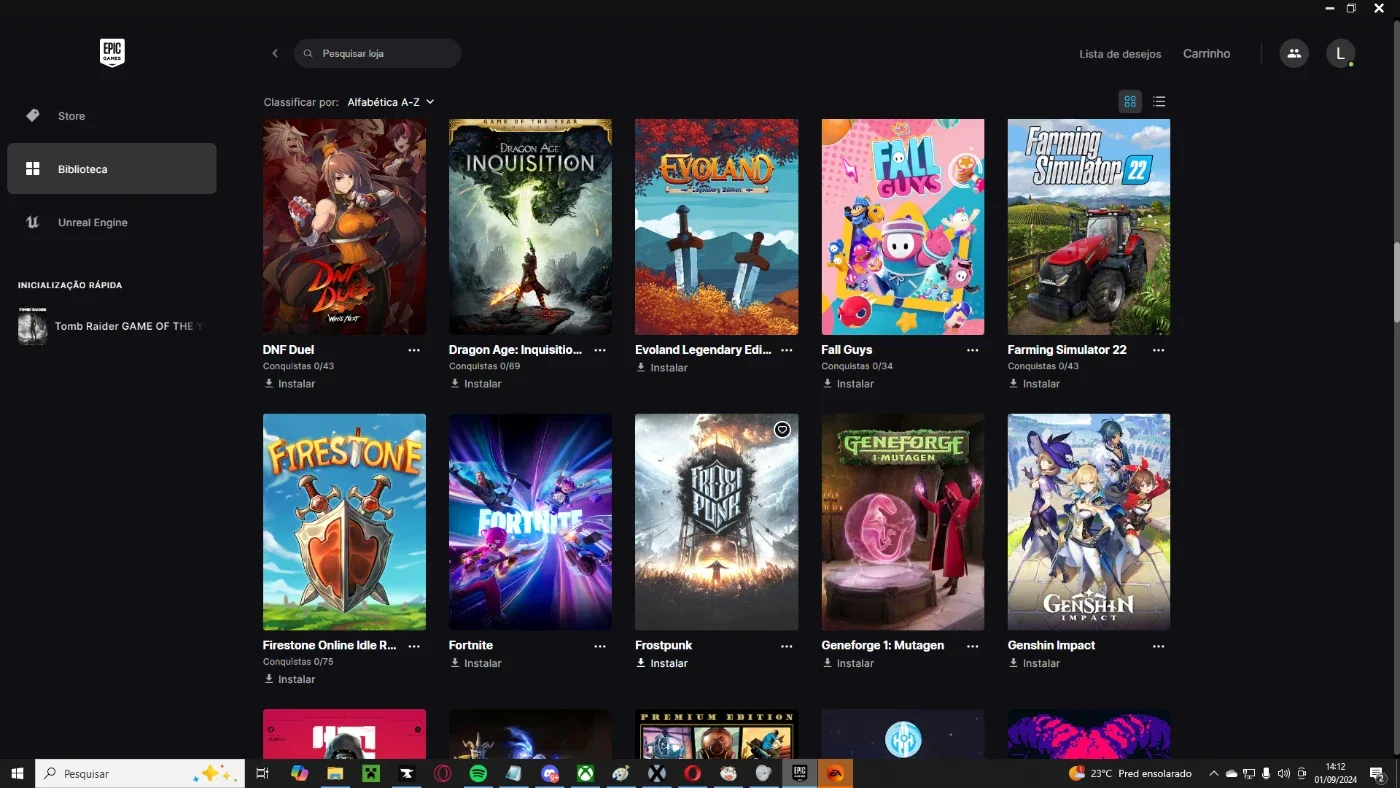Expand the Alfabética A-Z sort dropdown
Screen dimensions: 1400x788
point(391,102)
